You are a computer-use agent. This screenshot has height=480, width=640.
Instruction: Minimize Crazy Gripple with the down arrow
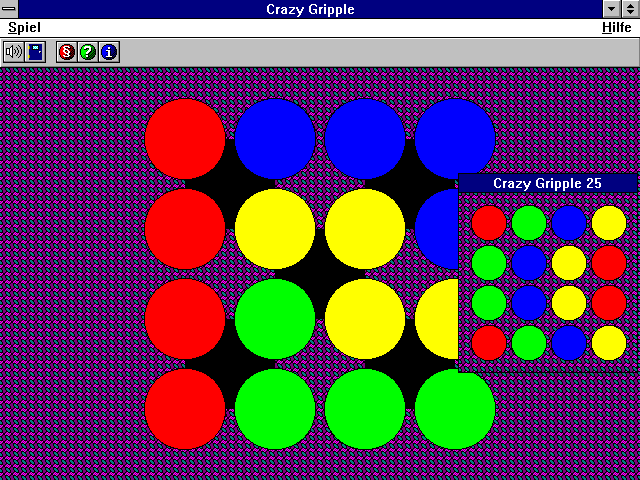(611, 9)
